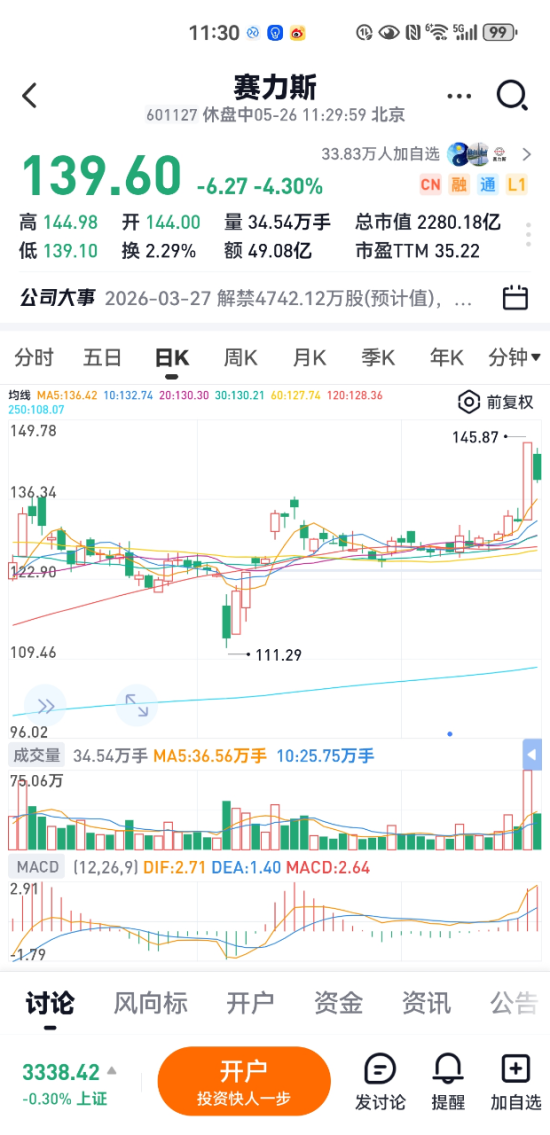Toggle 前复权 price adjustment setting

[x=497, y=402]
